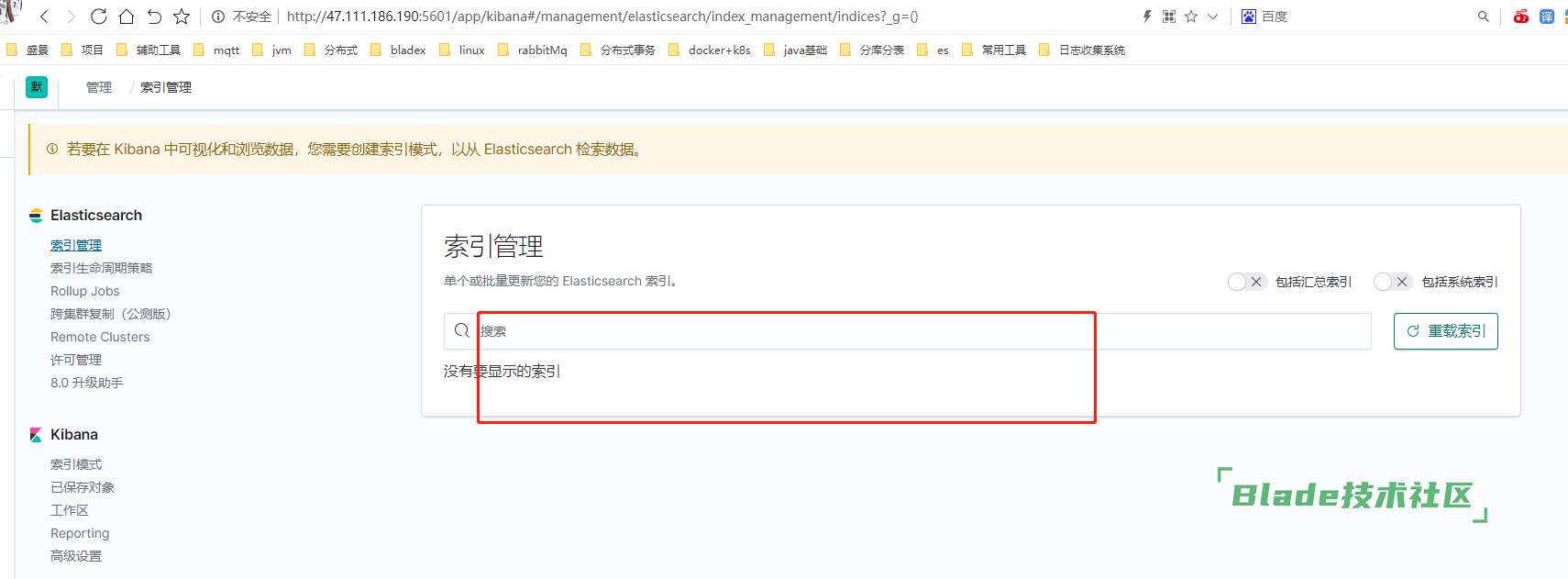Screen dimensions: 1568x579
Task: Click the magnifier icon in index search box
Action: click(x=462, y=330)
